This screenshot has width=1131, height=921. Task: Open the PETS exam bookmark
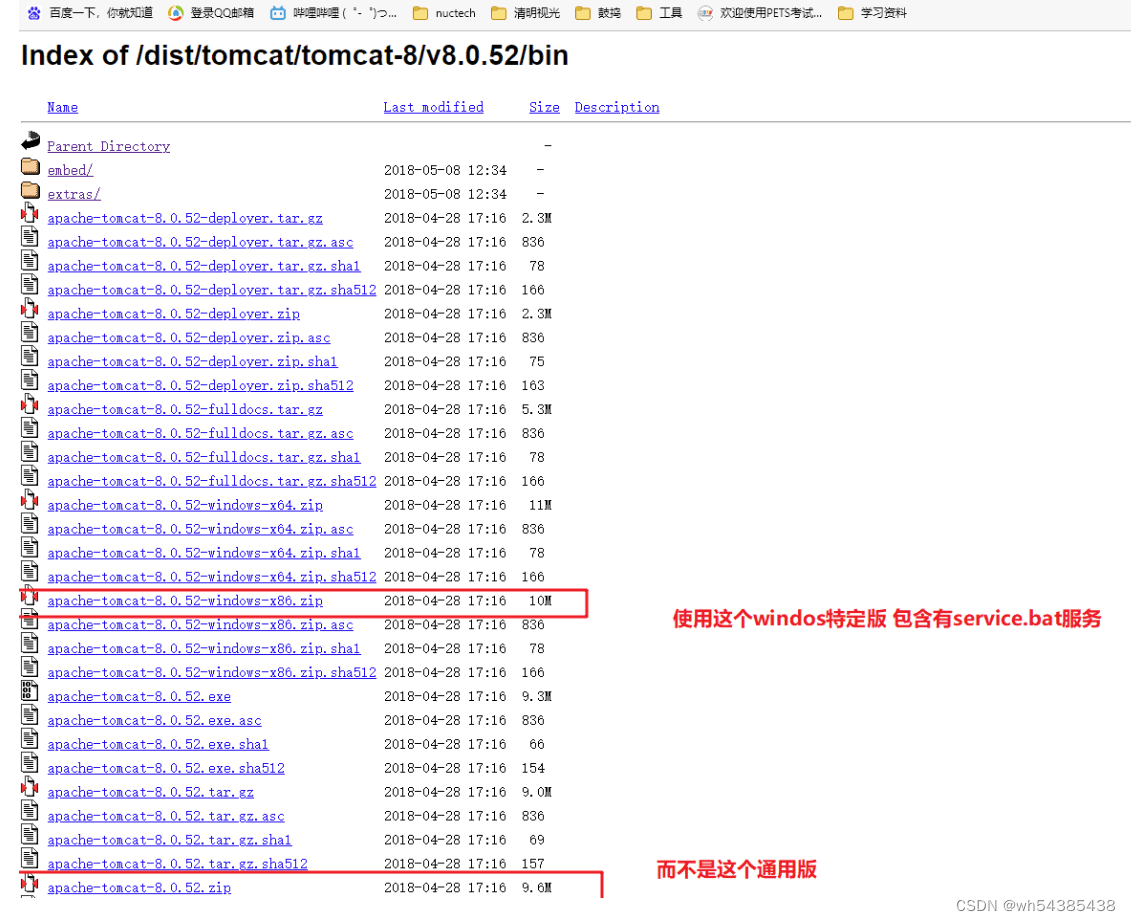[760, 13]
